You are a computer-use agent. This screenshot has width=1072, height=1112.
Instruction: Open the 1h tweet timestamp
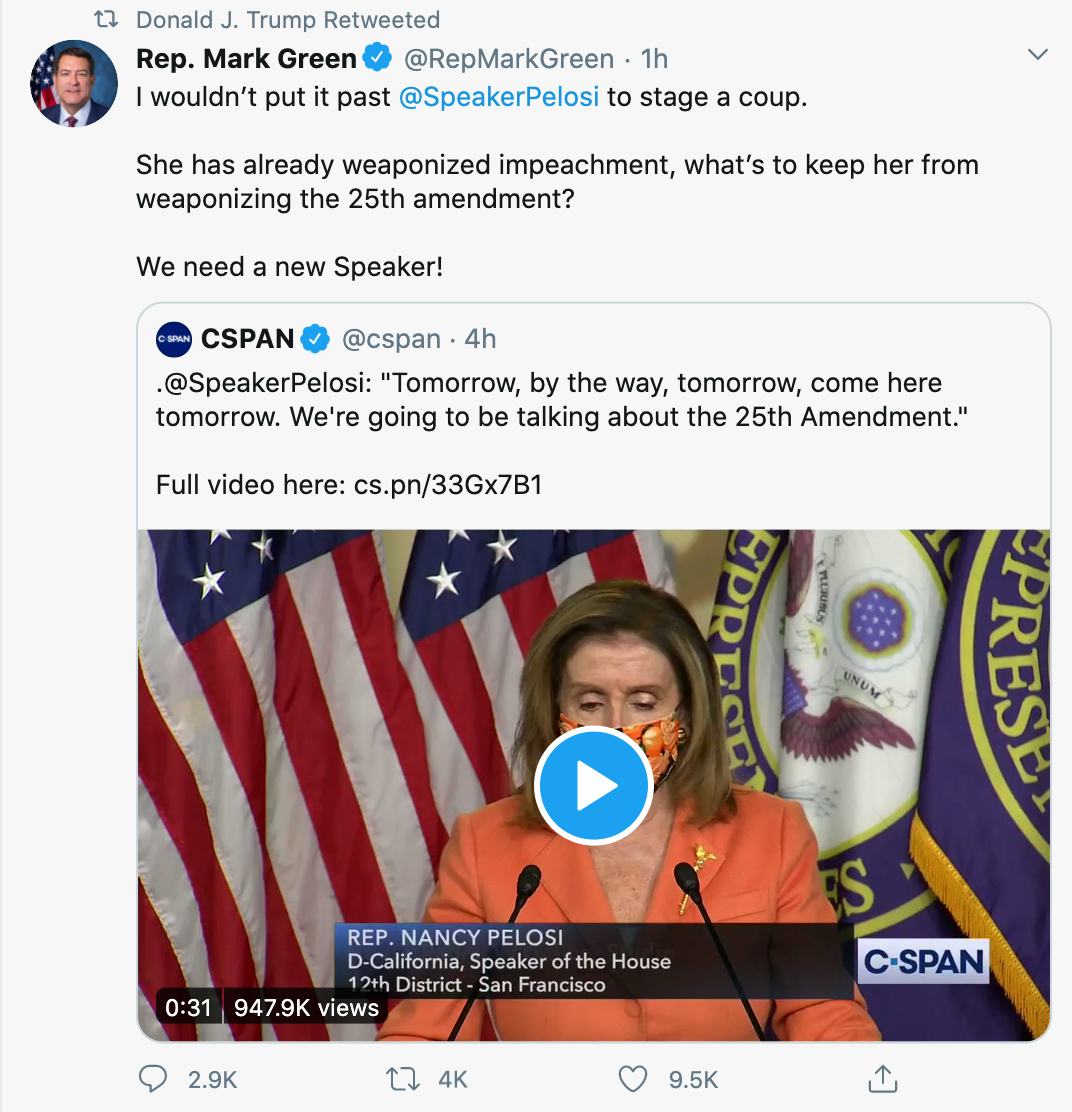coord(654,59)
